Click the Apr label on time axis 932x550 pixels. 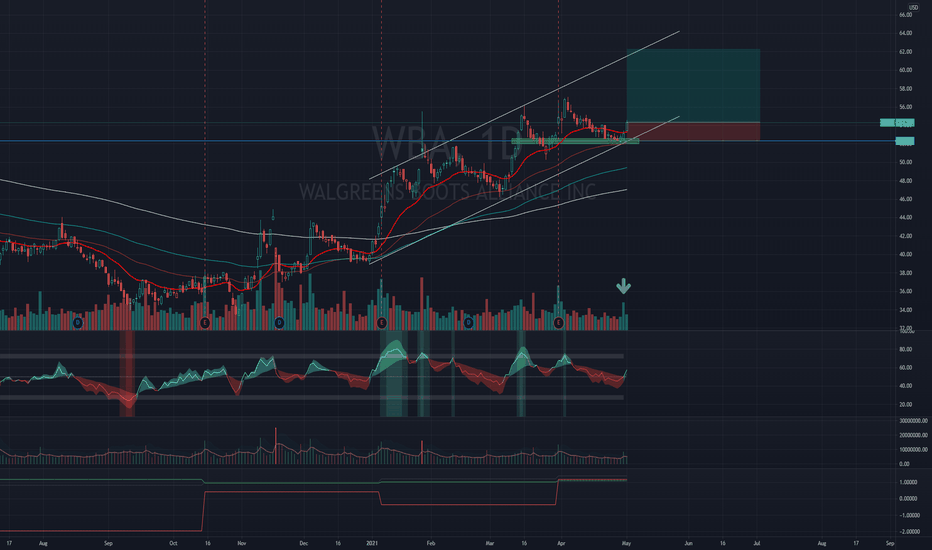coord(561,543)
